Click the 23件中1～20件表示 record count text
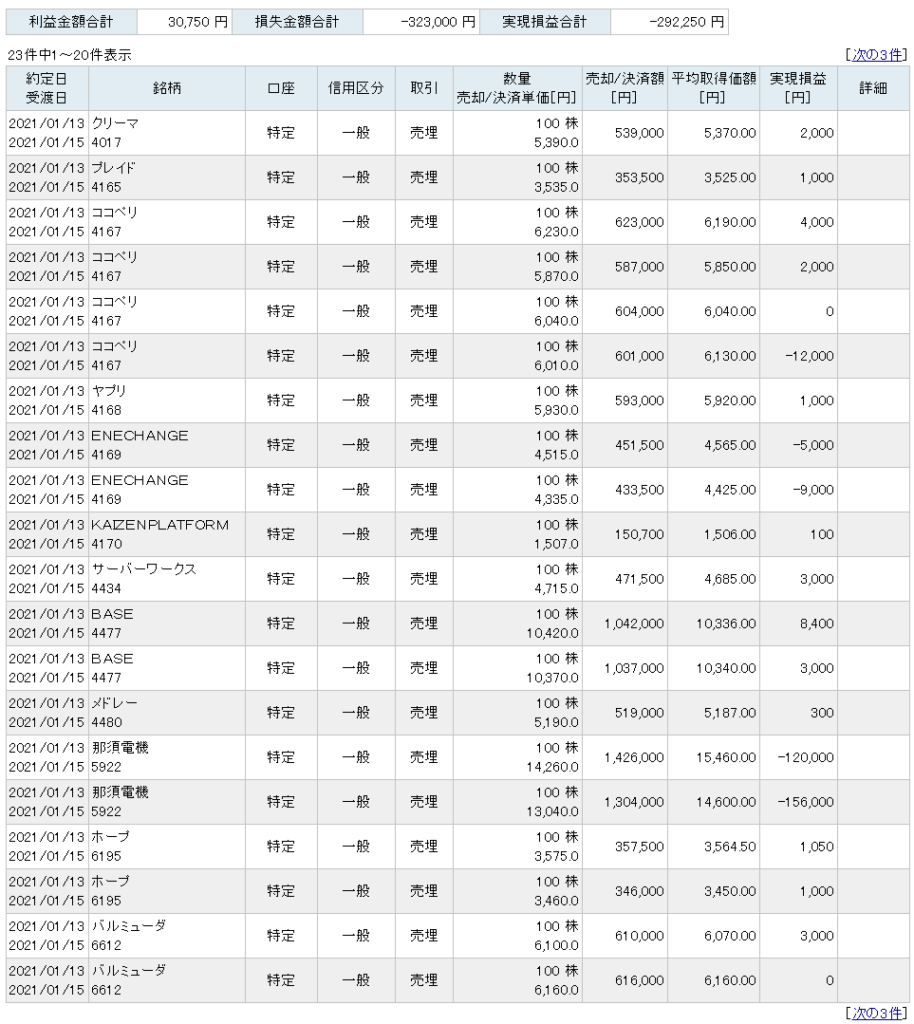Viewport: 914px width, 1024px height. pos(69,55)
